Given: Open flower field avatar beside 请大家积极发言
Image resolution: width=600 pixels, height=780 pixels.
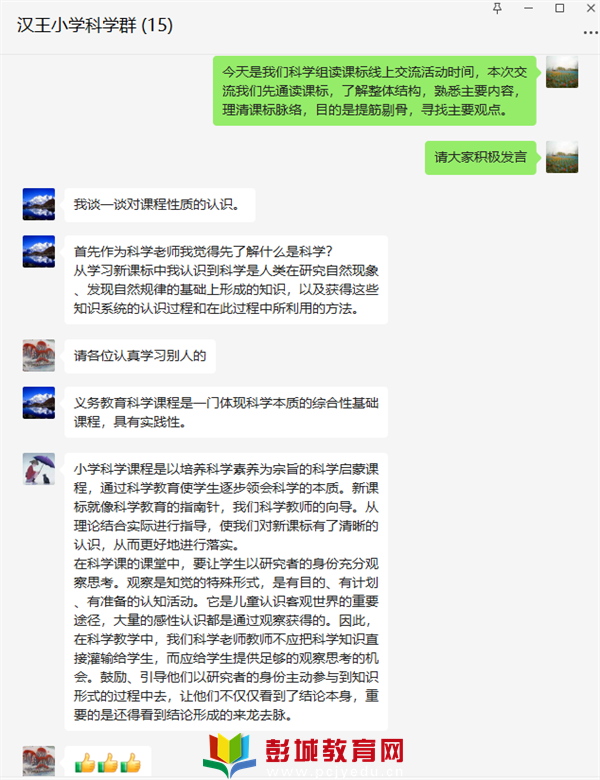Looking at the screenshot, I should coord(562,157).
